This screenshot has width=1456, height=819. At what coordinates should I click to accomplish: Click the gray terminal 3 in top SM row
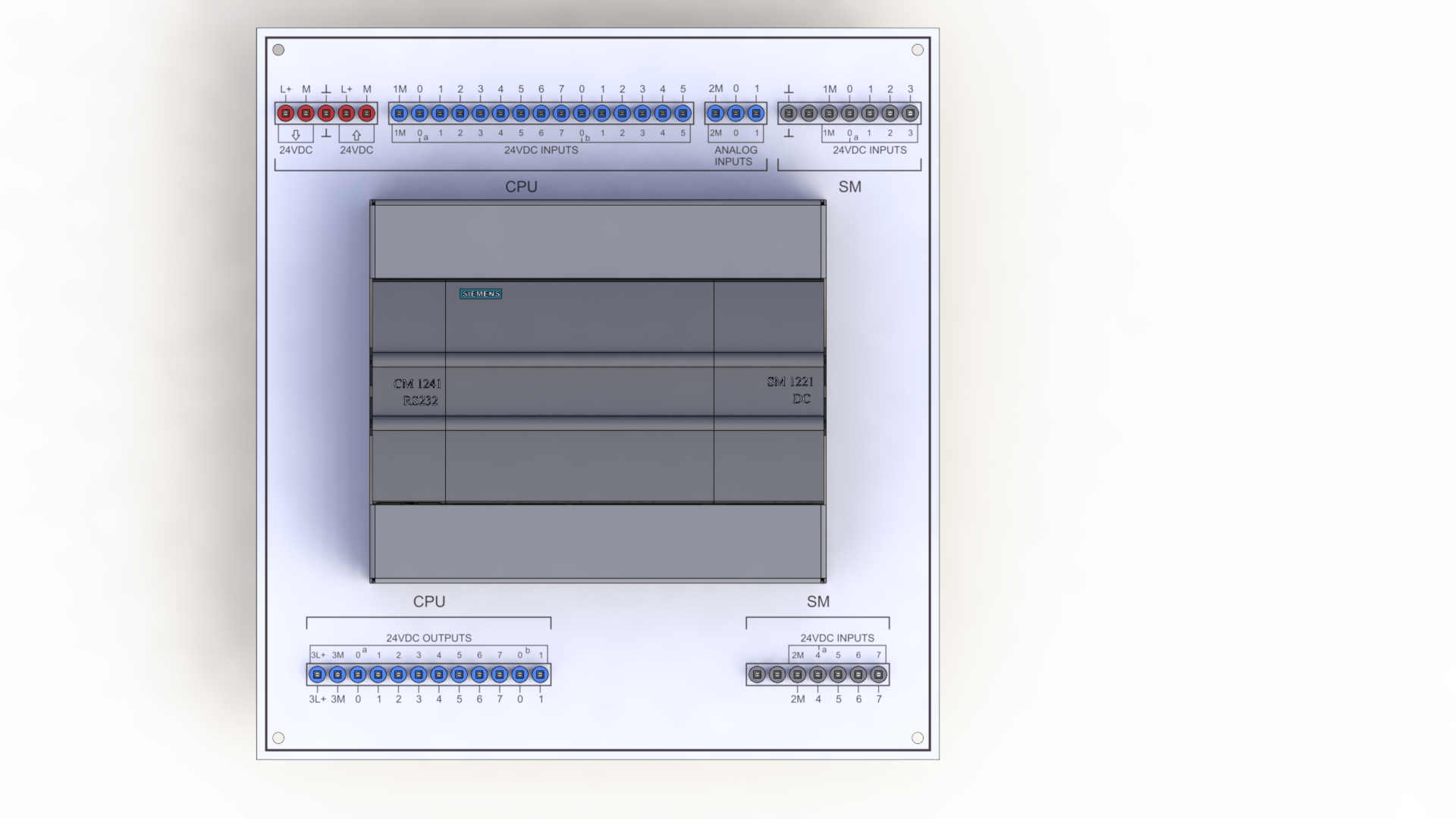(x=910, y=114)
